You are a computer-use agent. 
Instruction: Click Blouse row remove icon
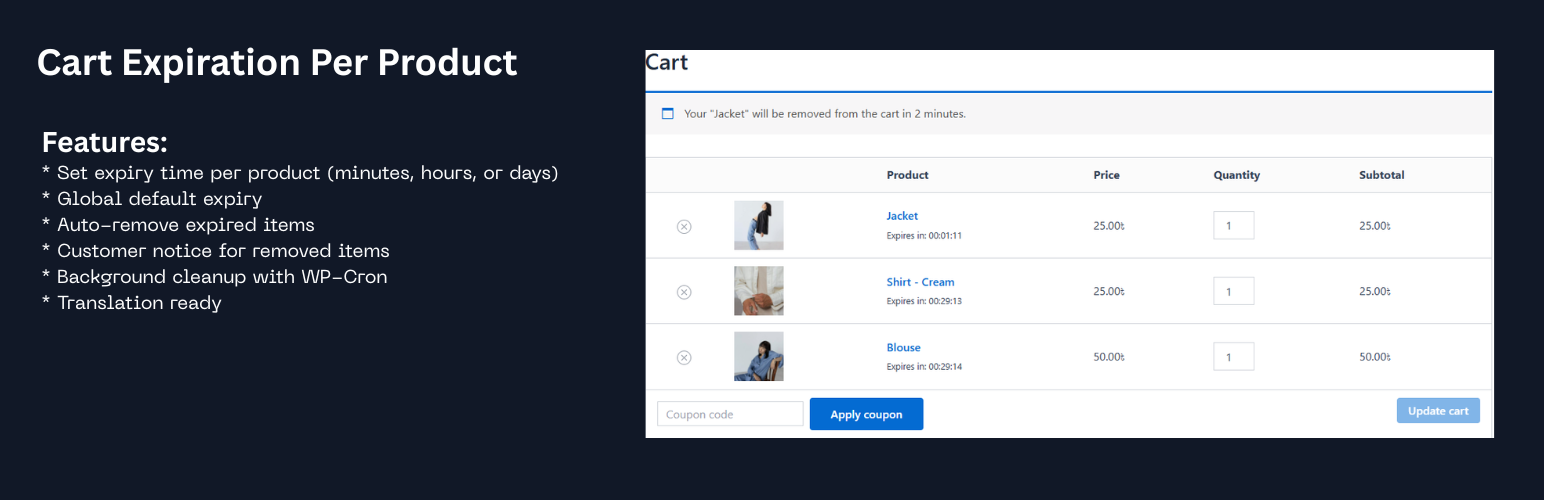coord(684,357)
